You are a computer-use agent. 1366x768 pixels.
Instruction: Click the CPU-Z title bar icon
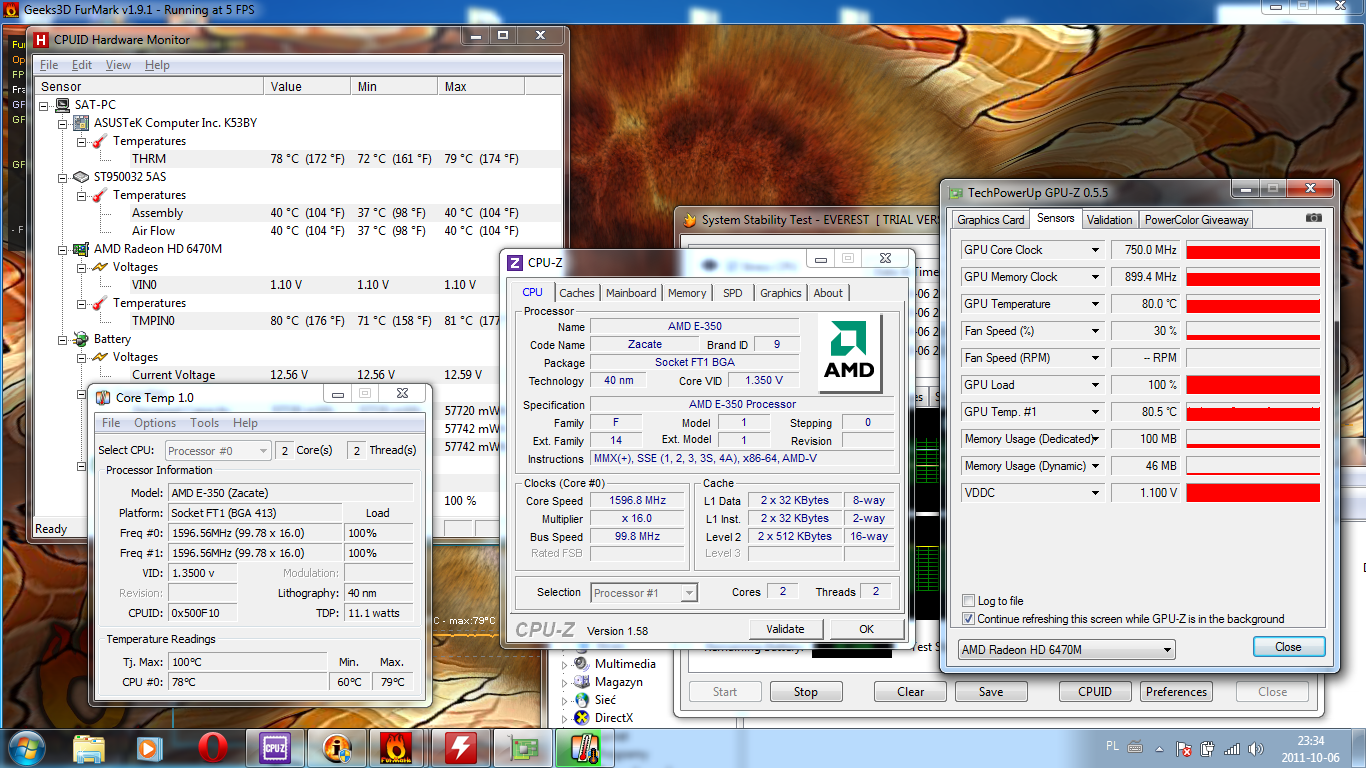point(515,263)
